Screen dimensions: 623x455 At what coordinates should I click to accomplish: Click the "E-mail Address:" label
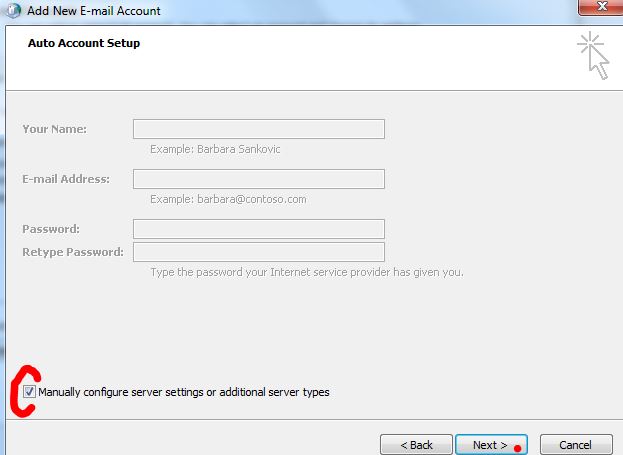pos(66,179)
